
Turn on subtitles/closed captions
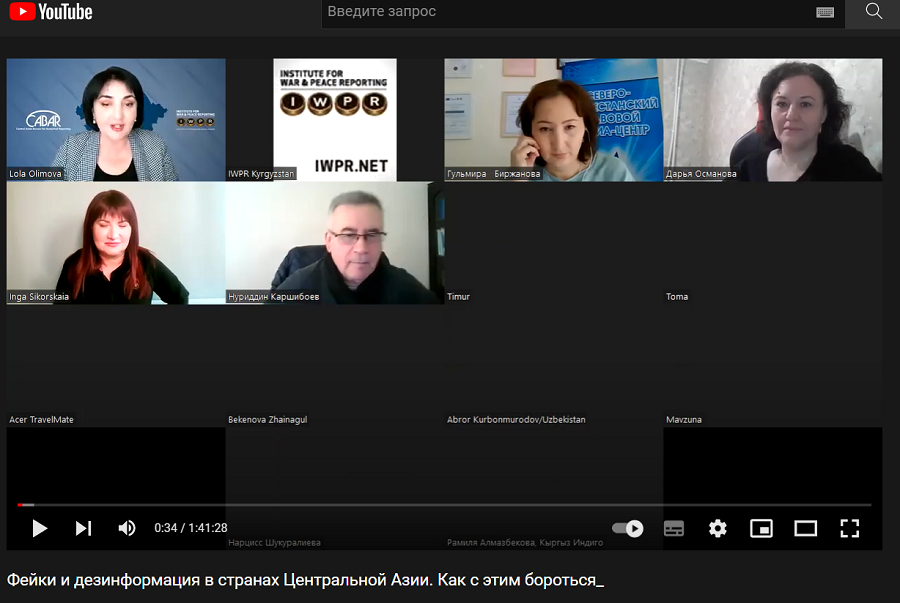pos(674,528)
